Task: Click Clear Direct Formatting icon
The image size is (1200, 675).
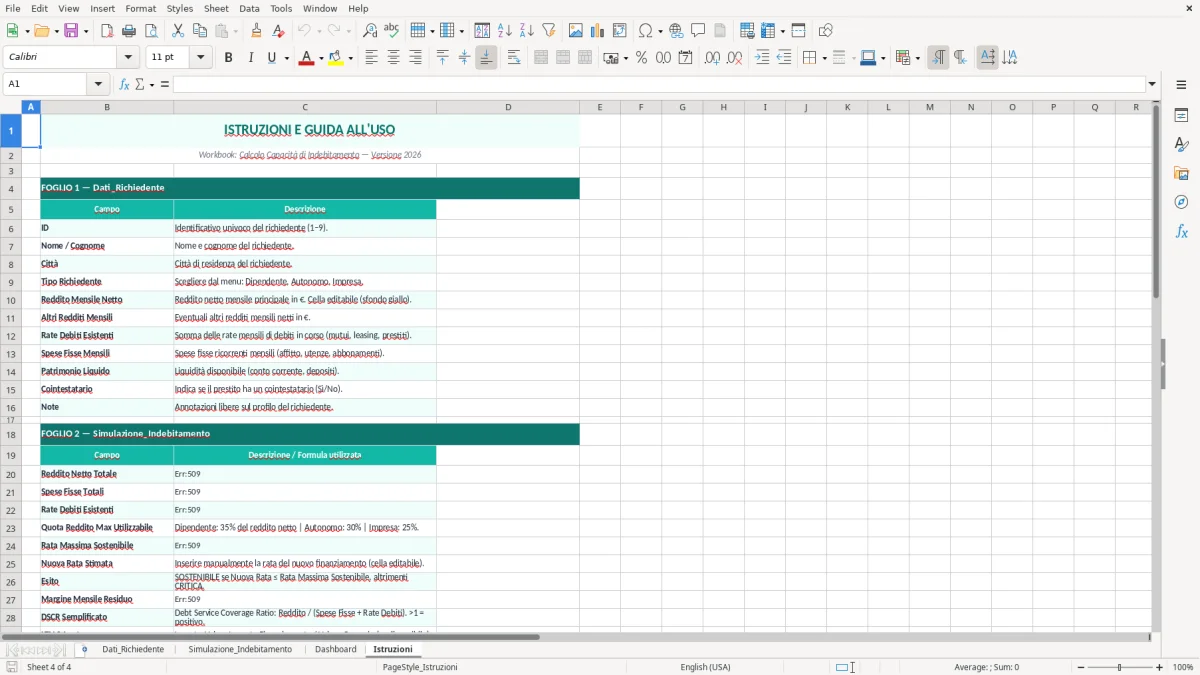Action: click(278, 31)
